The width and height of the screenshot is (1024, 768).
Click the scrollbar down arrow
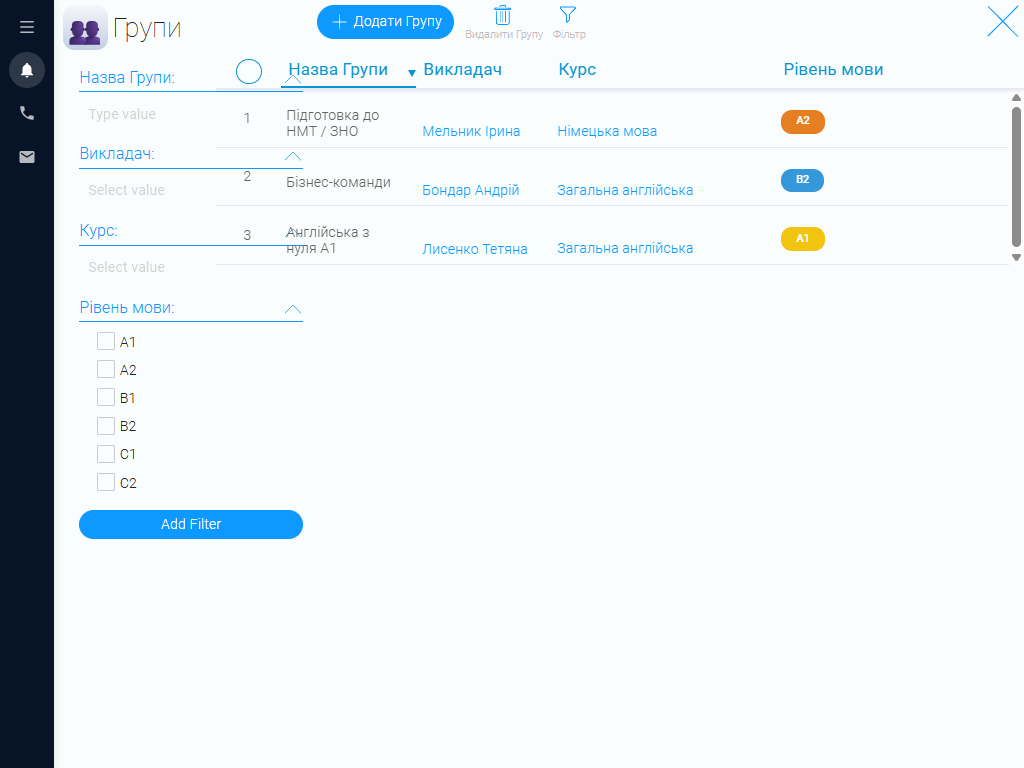1016,257
